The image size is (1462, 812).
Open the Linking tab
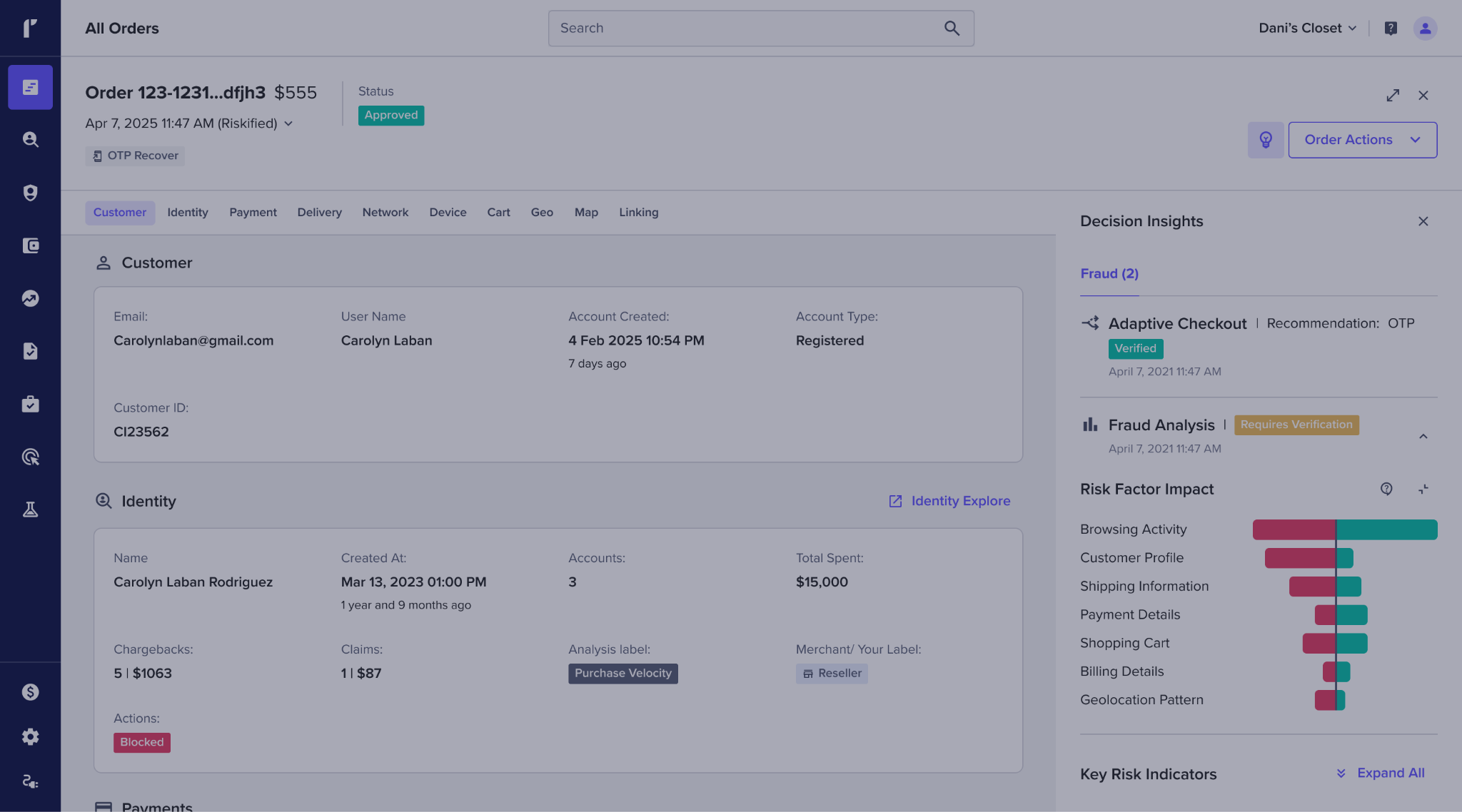[x=638, y=213]
